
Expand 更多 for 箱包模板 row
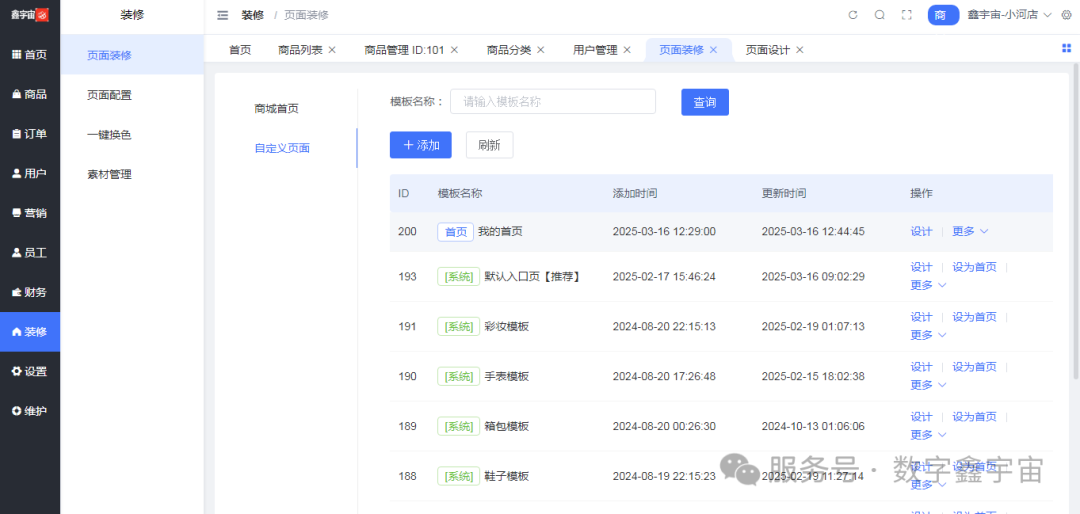(928, 435)
